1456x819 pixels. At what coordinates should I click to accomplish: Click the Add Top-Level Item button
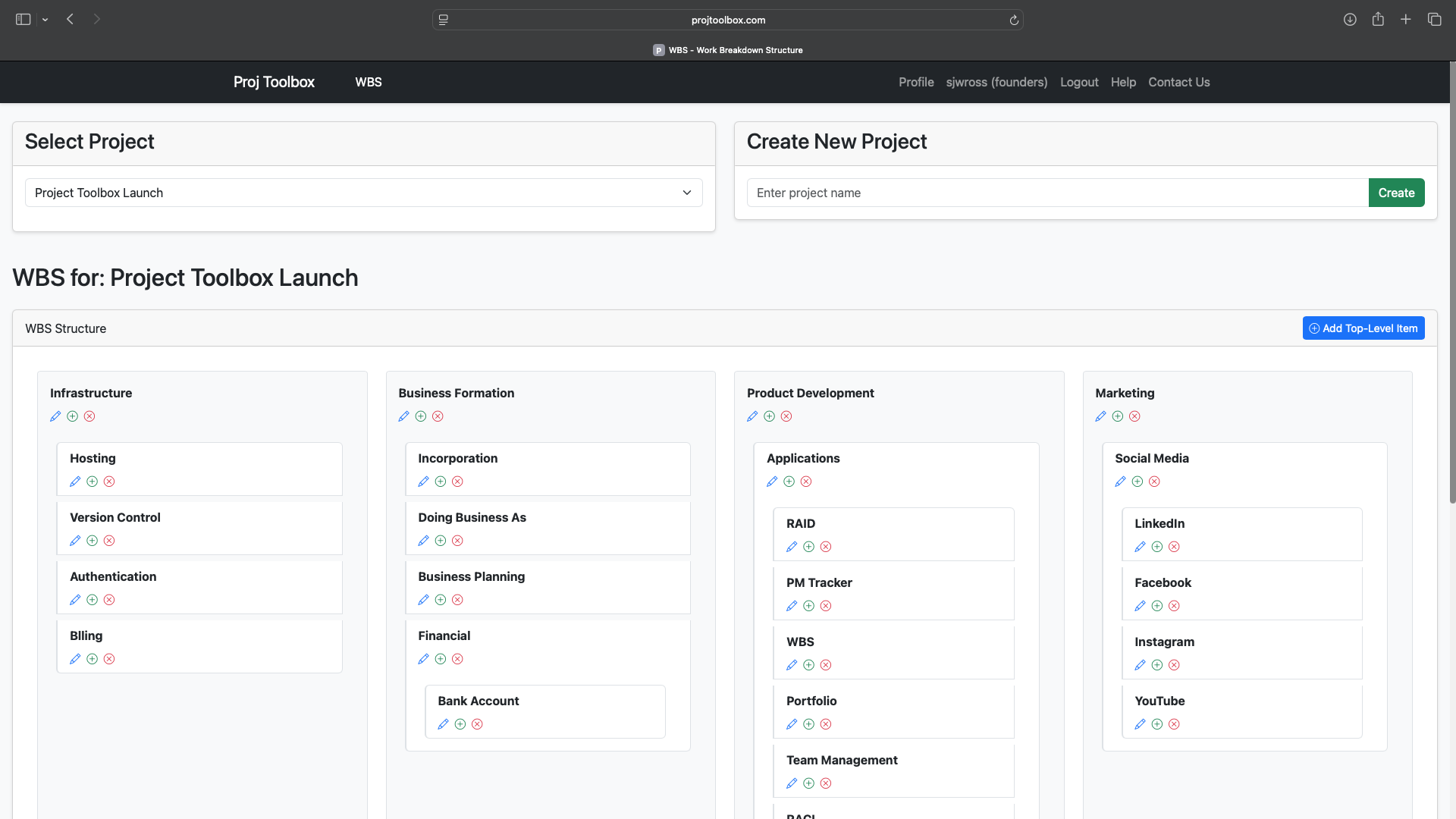coord(1363,328)
